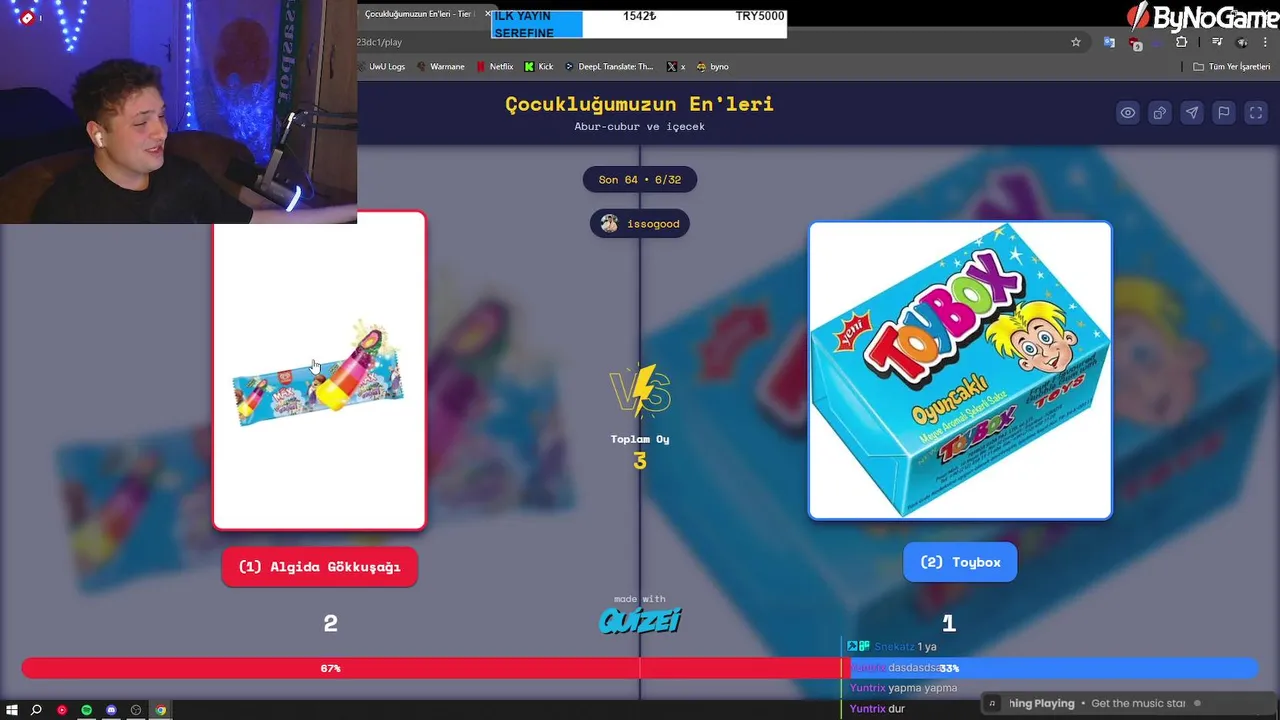Image resolution: width=1280 pixels, height=720 pixels.
Task: Select the Algida Gökkuşağı ice cream image card
Action: pos(319,370)
